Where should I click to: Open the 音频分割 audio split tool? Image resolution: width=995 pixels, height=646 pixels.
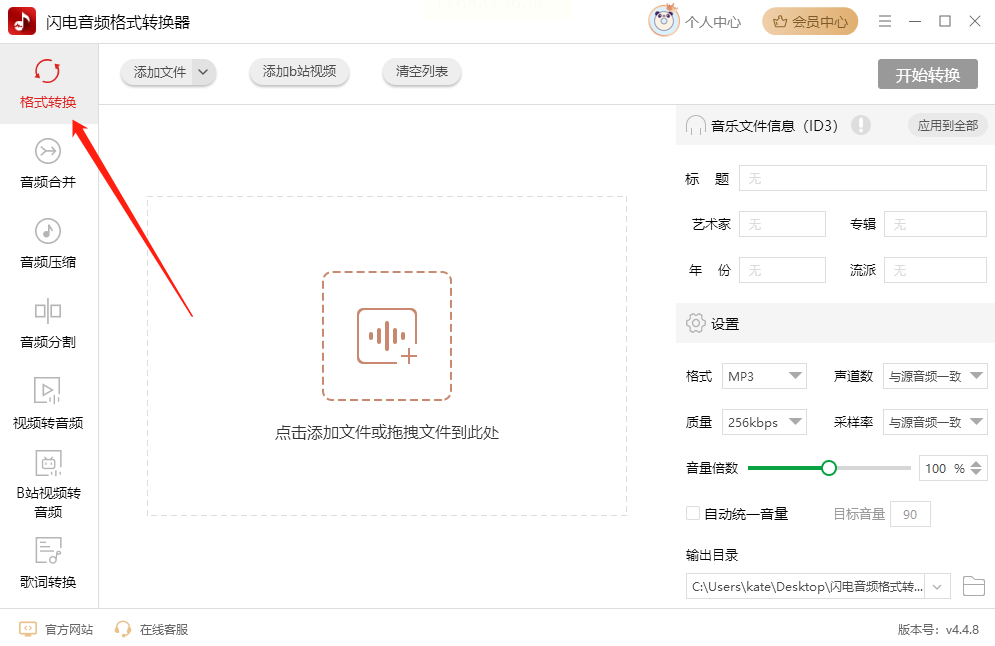[x=48, y=324]
